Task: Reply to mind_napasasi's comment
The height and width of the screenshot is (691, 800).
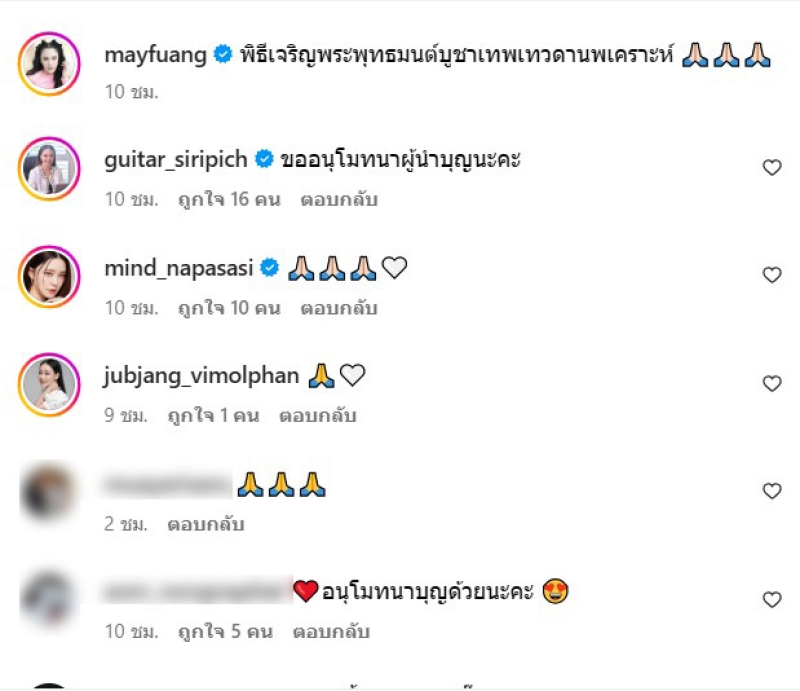Action: click(x=339, y=308)
